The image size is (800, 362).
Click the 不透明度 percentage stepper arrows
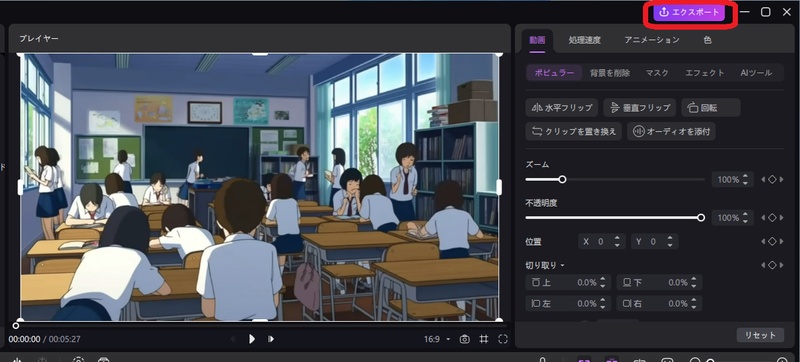pyautogui.click(x=745, y=218)
